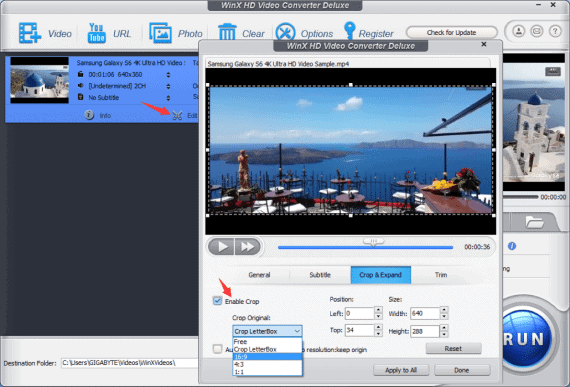This screenshot has height=387, width=570.
Task: Expand the No Subtitle selector
Action: click(x=168, y=98)
